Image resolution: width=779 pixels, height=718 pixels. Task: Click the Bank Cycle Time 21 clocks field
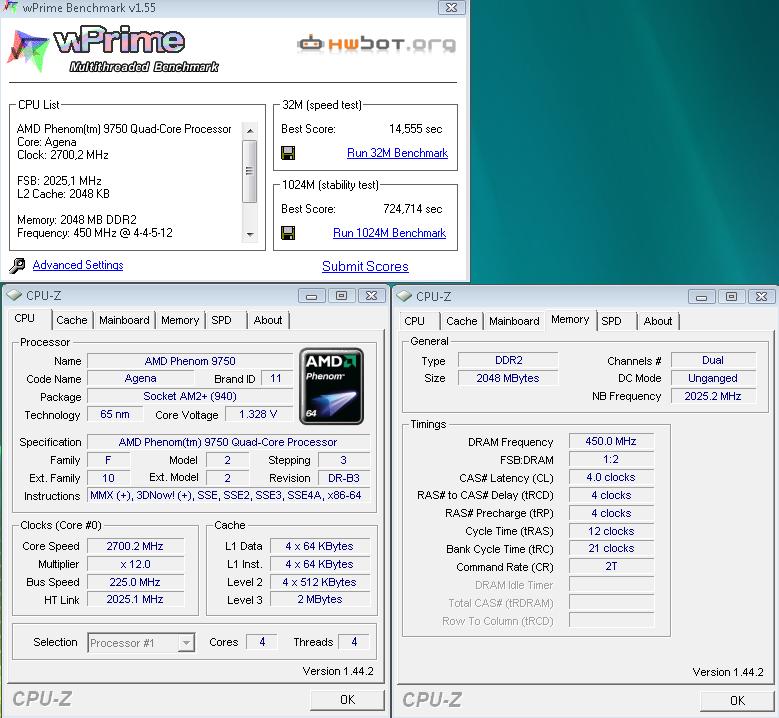(611, 549)
